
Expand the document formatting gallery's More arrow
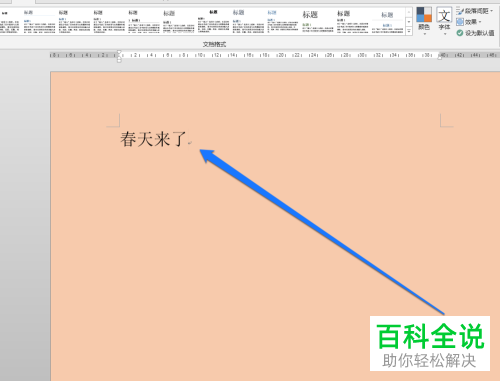pyautogui.click(x=409, y=31)
